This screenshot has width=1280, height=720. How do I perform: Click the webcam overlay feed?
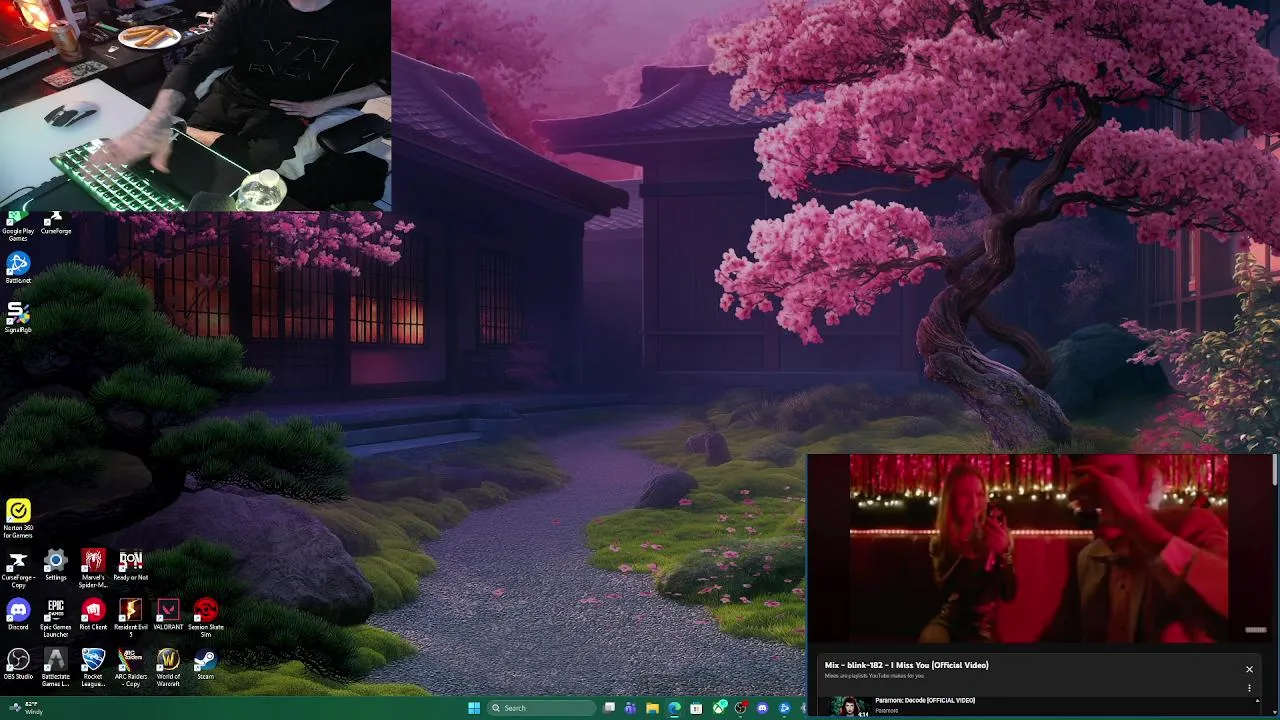coord(195,105)
